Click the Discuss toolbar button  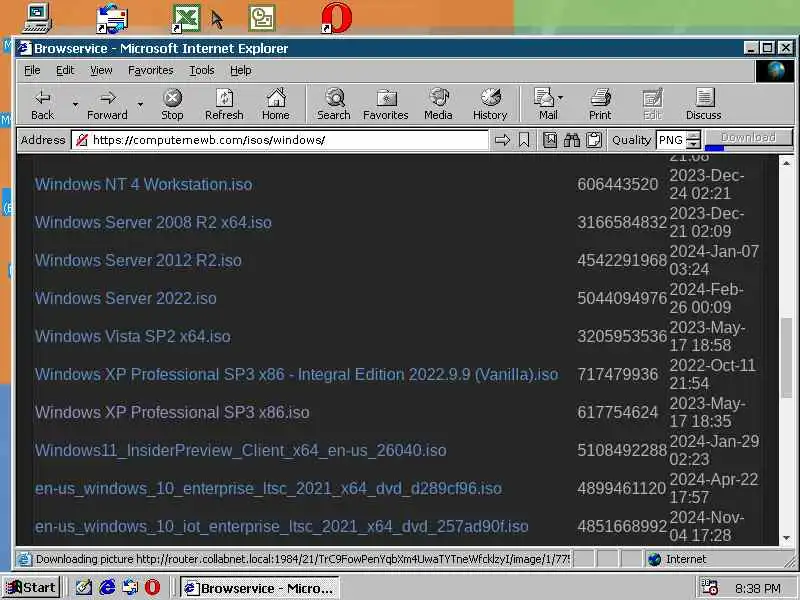704,105
